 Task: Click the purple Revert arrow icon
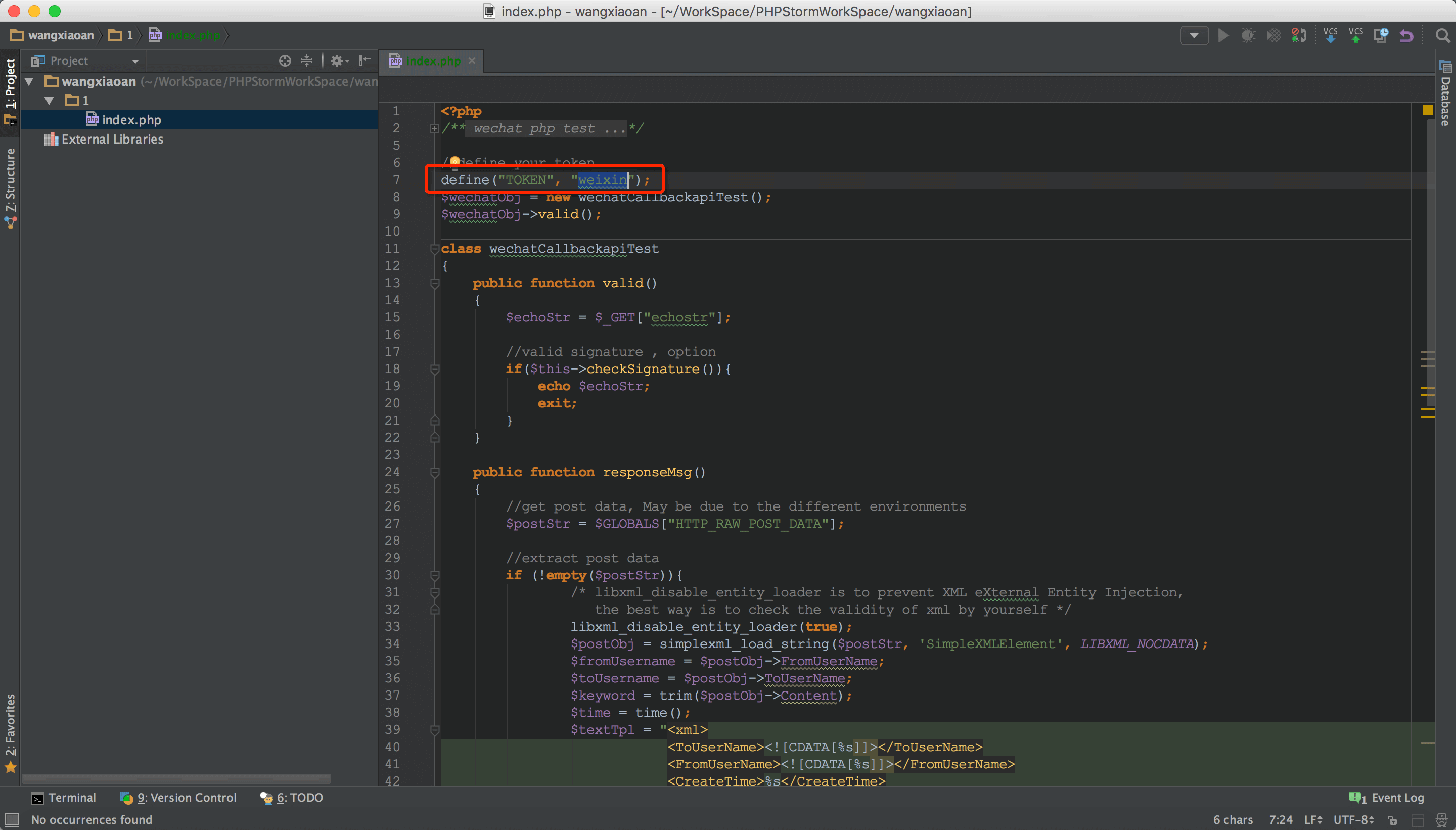coord(1406,36)
